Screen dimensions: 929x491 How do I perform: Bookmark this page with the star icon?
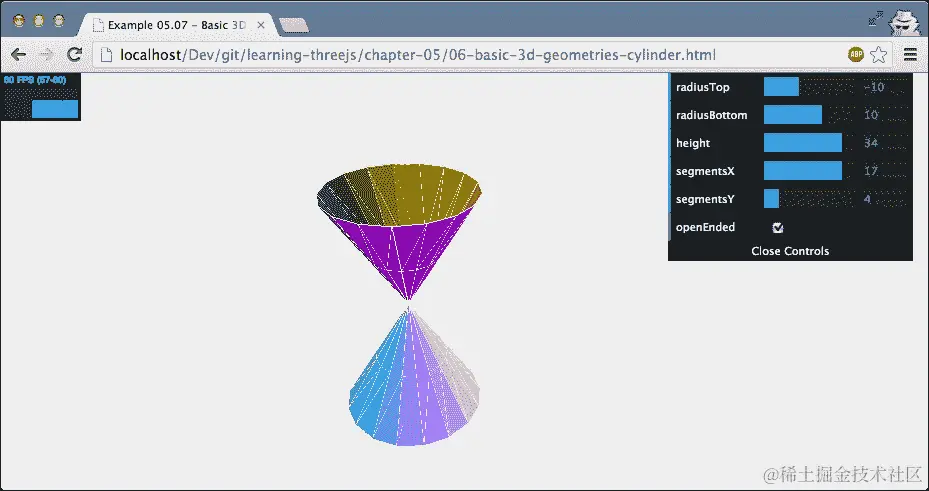click(879, 55)
